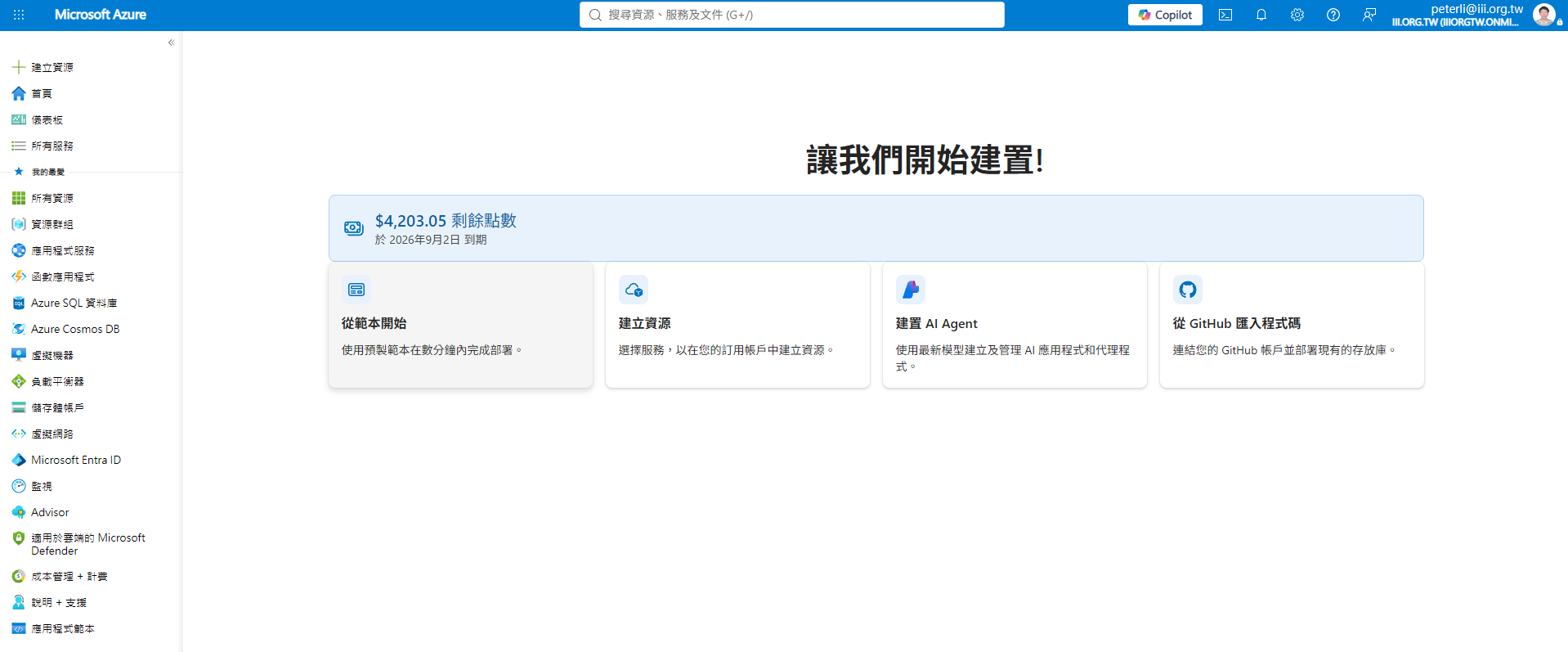This screenshot has height=652, width=1568.
Task: Open portal settings gear
Action: coord(1297,15)
